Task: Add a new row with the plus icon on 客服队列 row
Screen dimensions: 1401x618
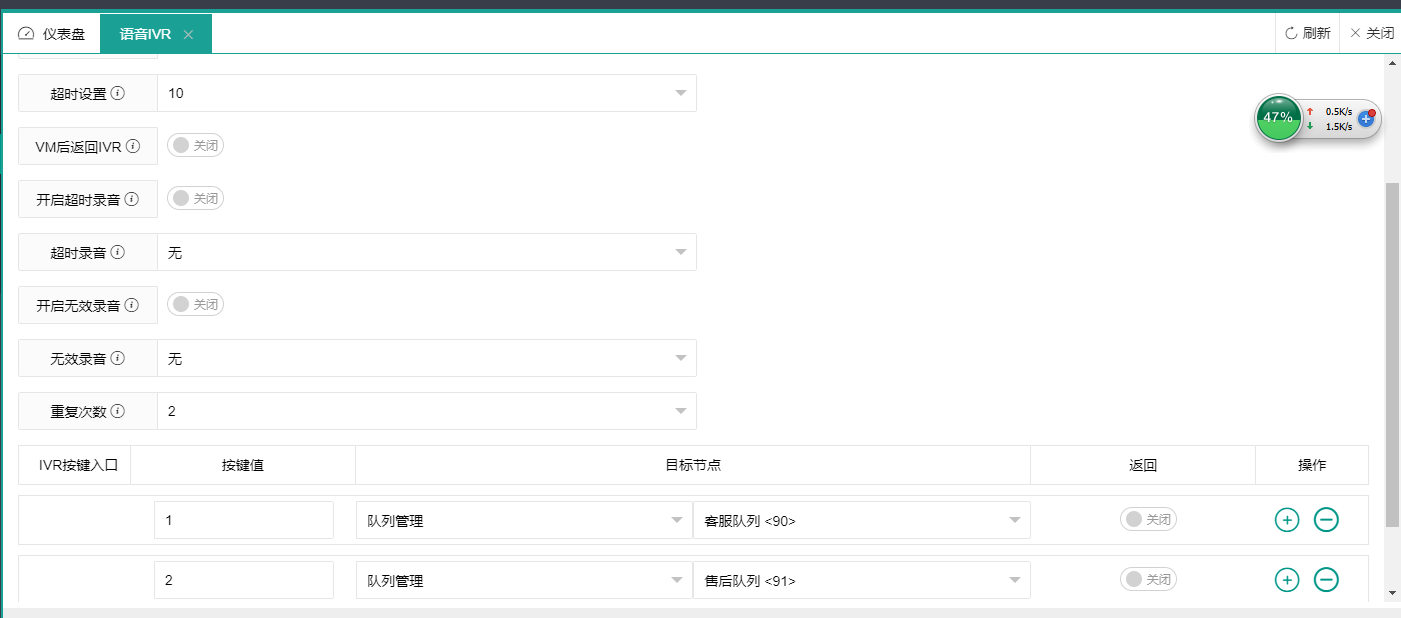Action: 1287,519
